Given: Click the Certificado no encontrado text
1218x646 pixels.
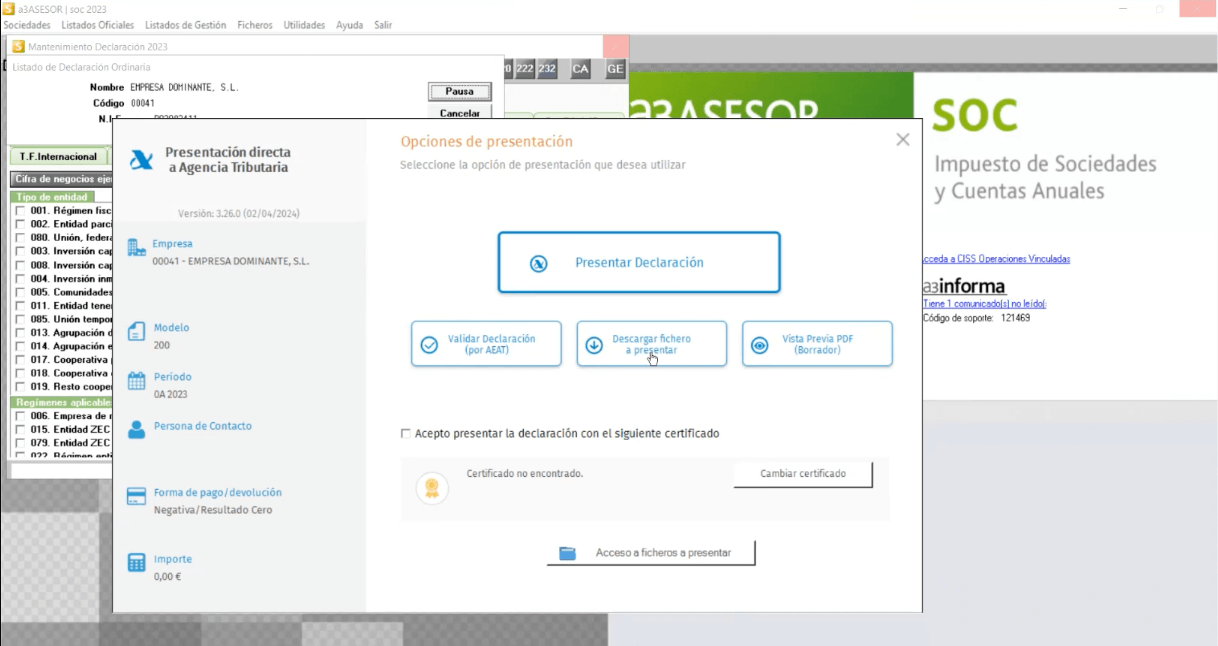Looking at the screenshot, I should tap(525, 474).
